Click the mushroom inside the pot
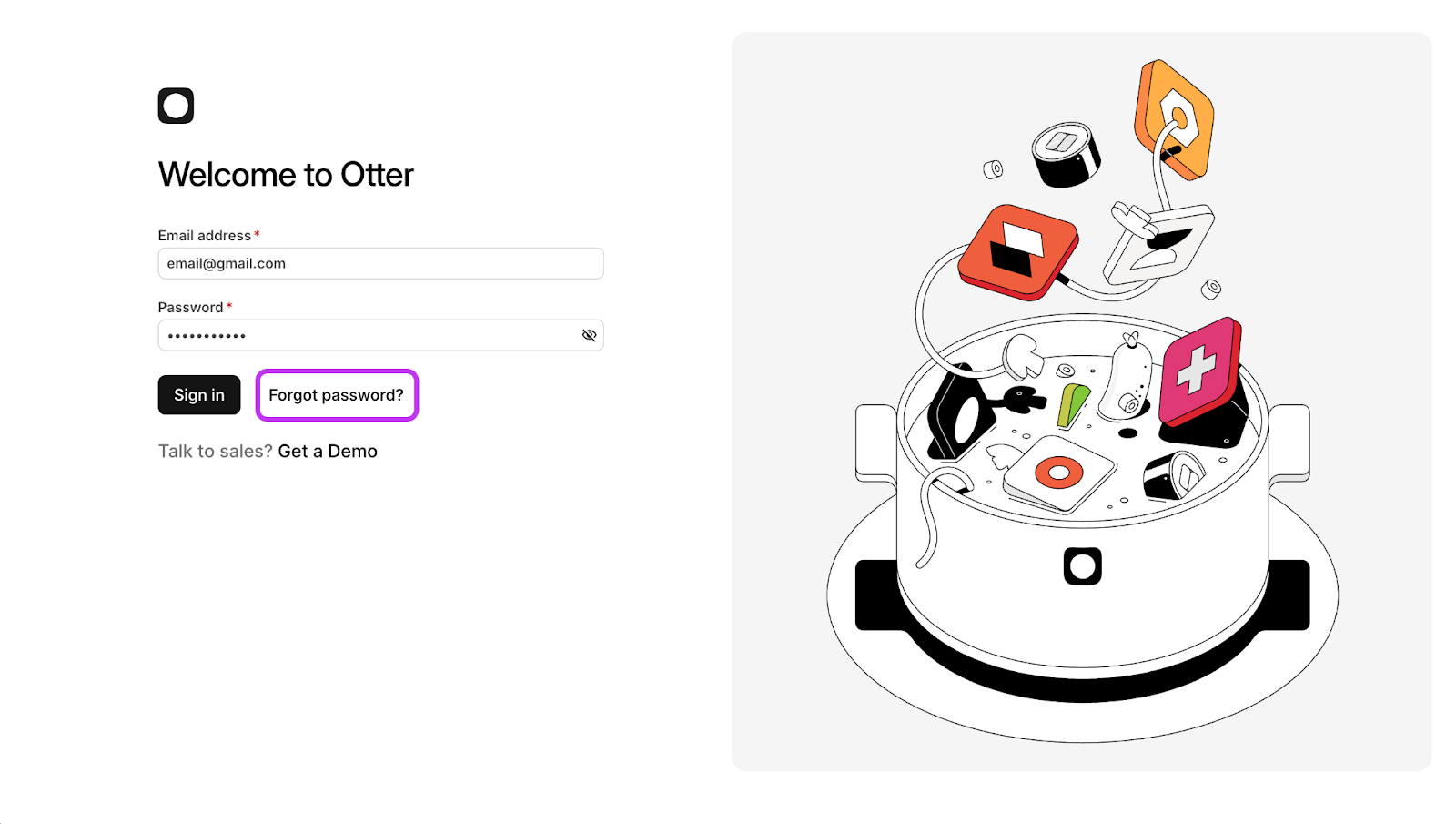This screenshot has height=824, width=1456. [x=1023, y=355]
